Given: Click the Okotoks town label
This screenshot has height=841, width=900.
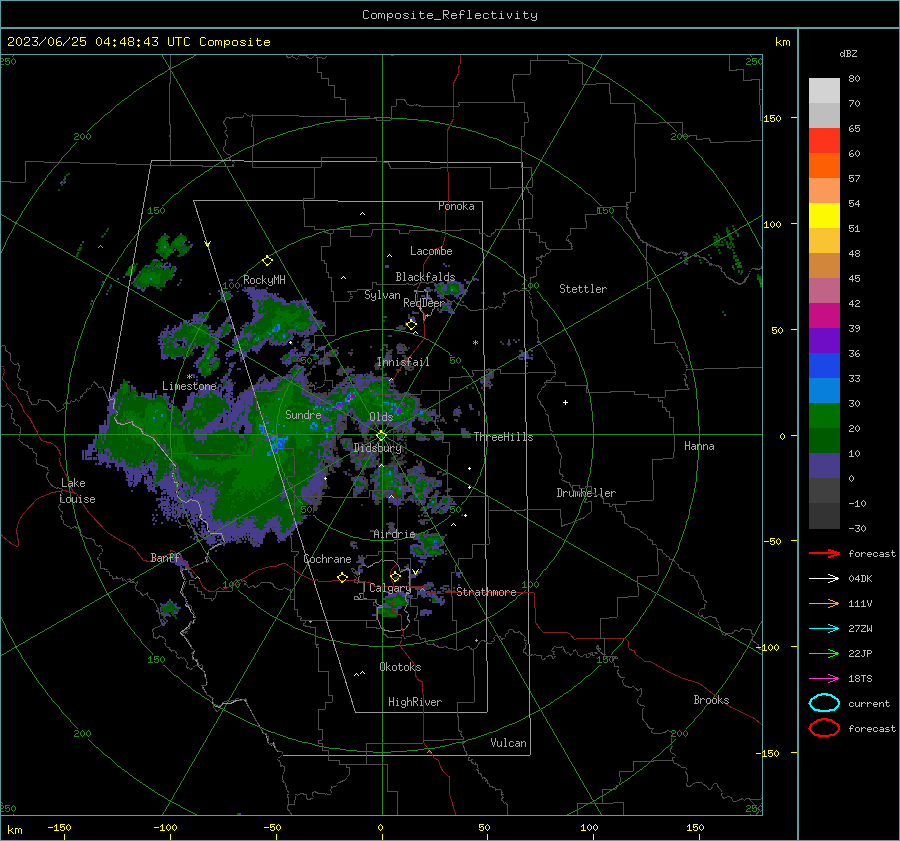Looking at the screenshot, I should (400, 667).
